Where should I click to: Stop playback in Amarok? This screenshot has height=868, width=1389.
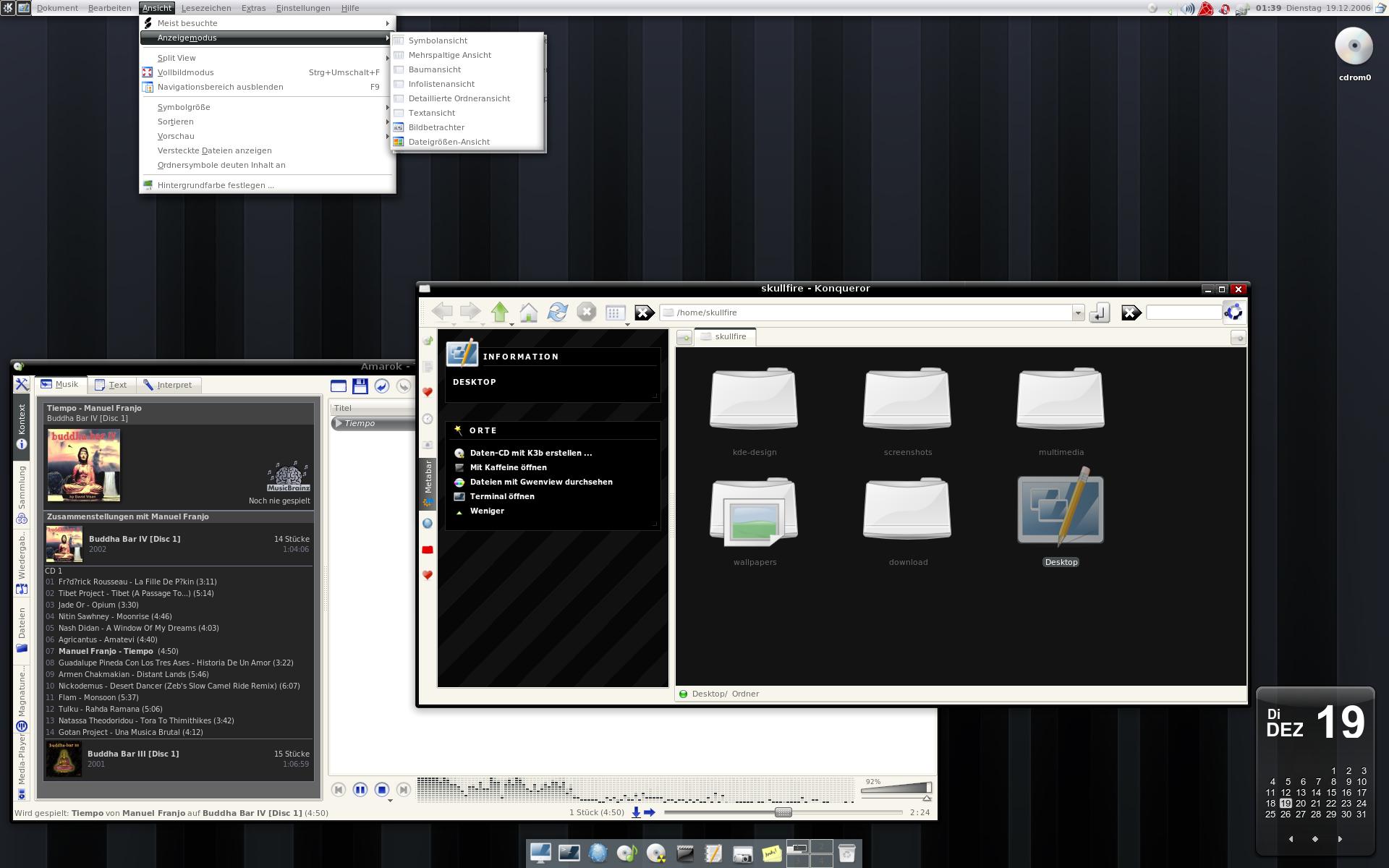click(382, 790)
